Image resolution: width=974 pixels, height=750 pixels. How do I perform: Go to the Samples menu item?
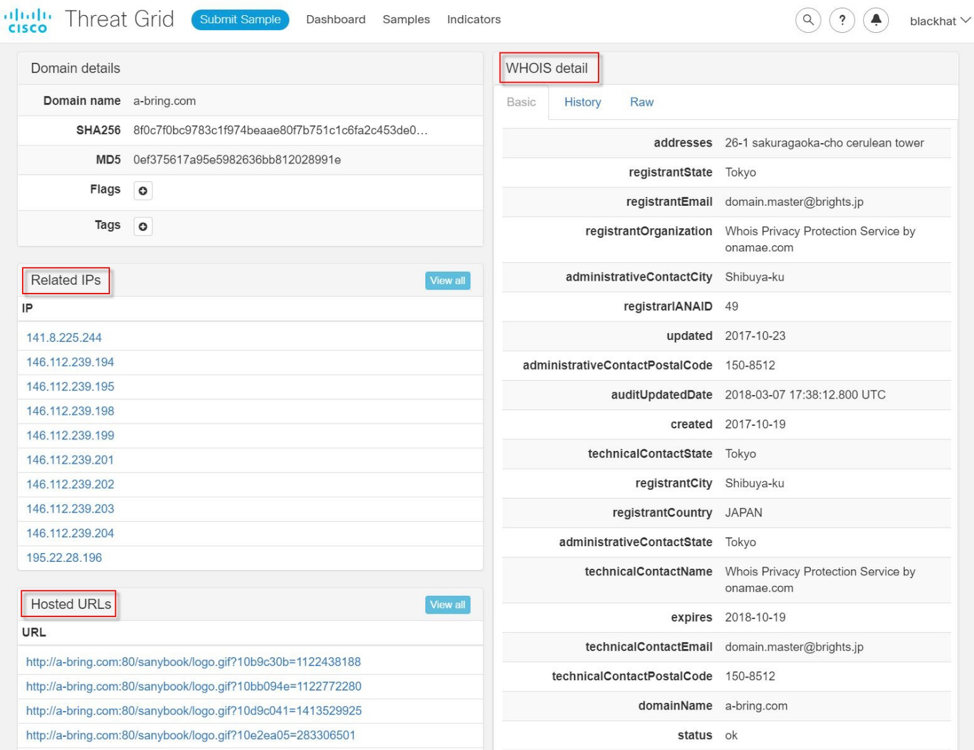coord(406,20)
